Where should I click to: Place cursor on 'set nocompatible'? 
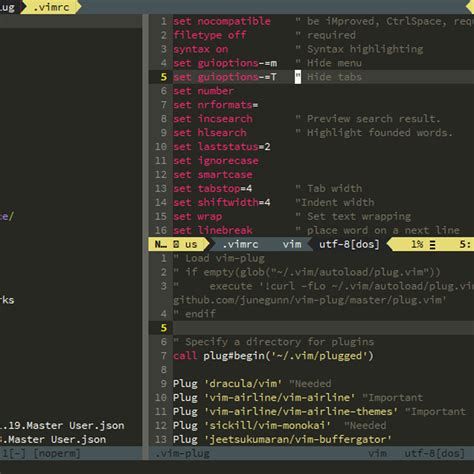click(222, 21)
